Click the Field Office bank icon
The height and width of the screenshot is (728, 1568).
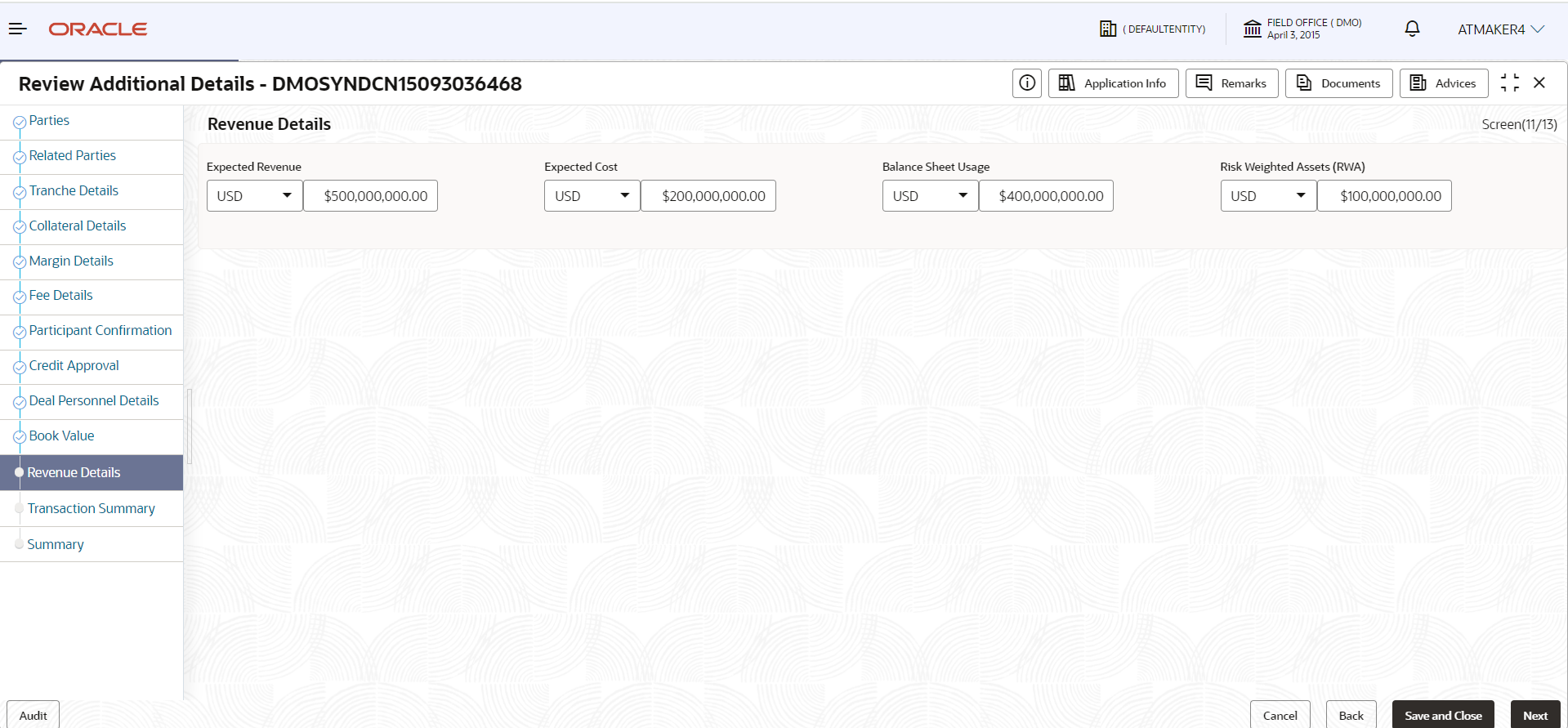[x=1253, y=29]
